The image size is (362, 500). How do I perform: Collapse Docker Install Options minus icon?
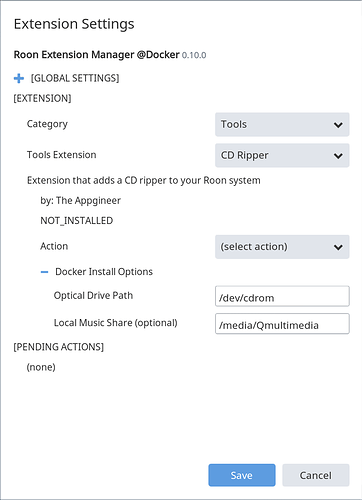44,272
